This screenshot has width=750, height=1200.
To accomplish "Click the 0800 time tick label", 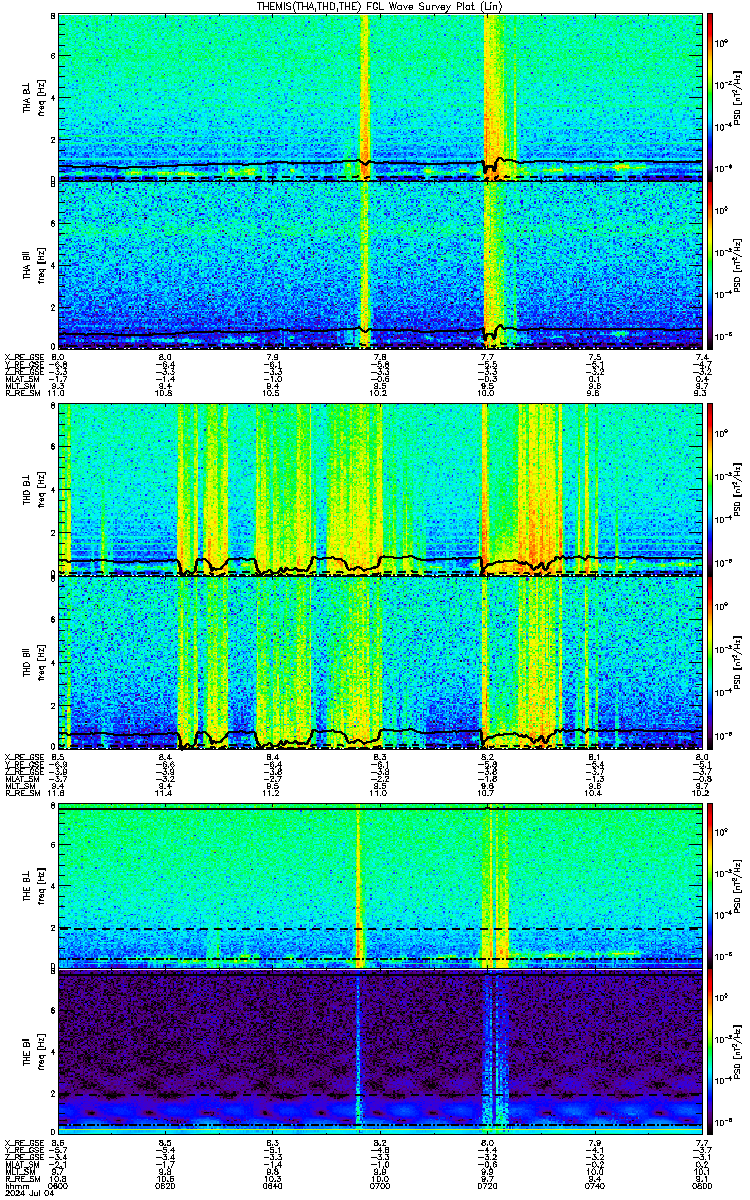I will click(701, 1184).
